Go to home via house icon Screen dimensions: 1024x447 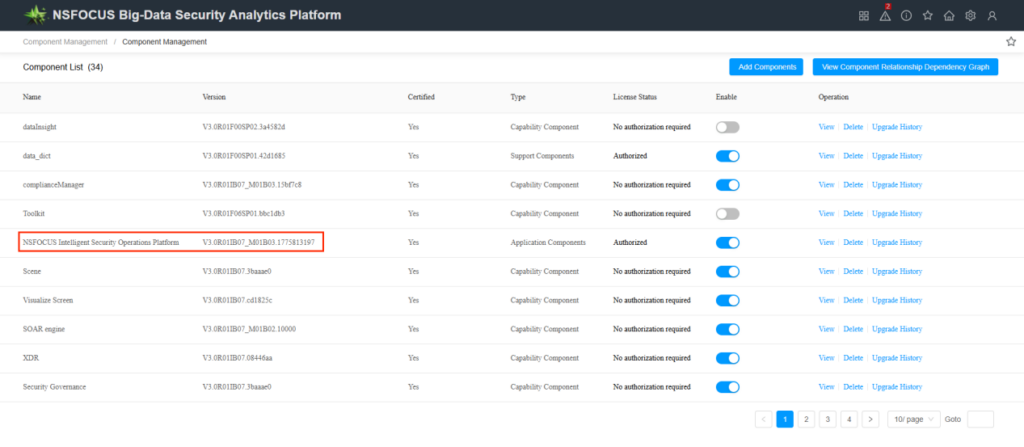[x=949, y=15]
